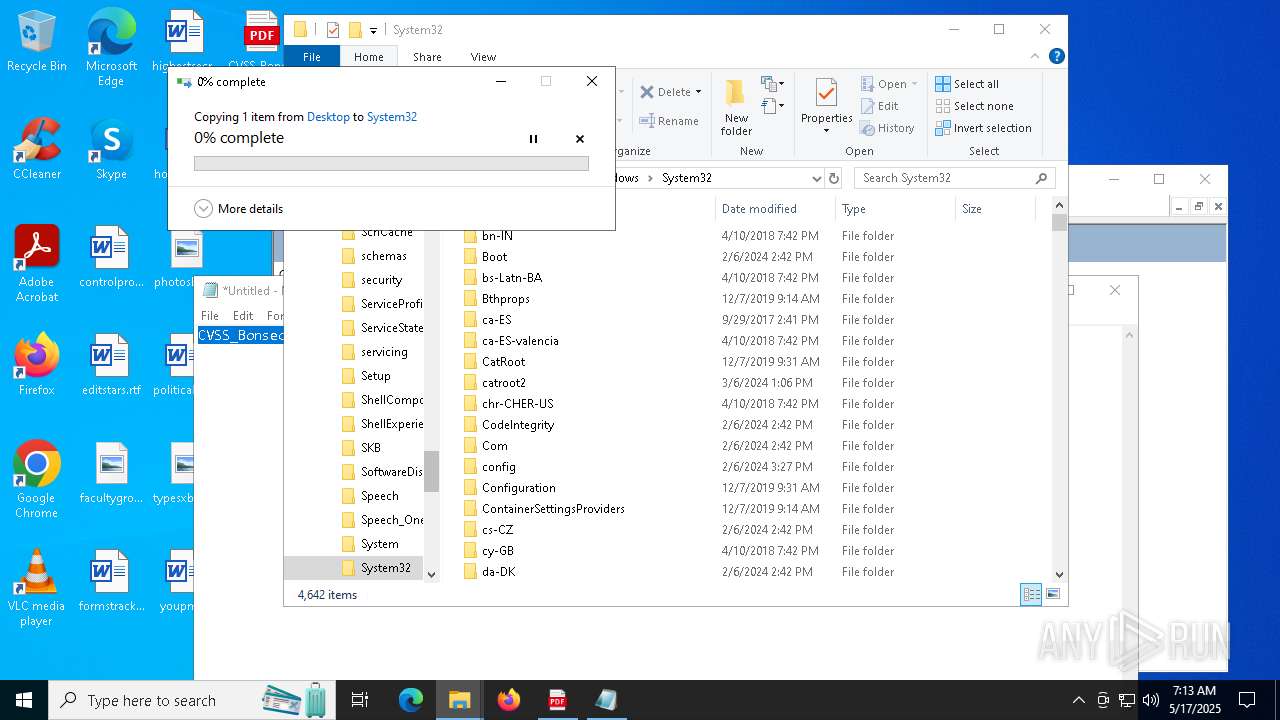Open Notepad Edit menu
Screen dimensions: 1280x720
(x=243, y=315)
